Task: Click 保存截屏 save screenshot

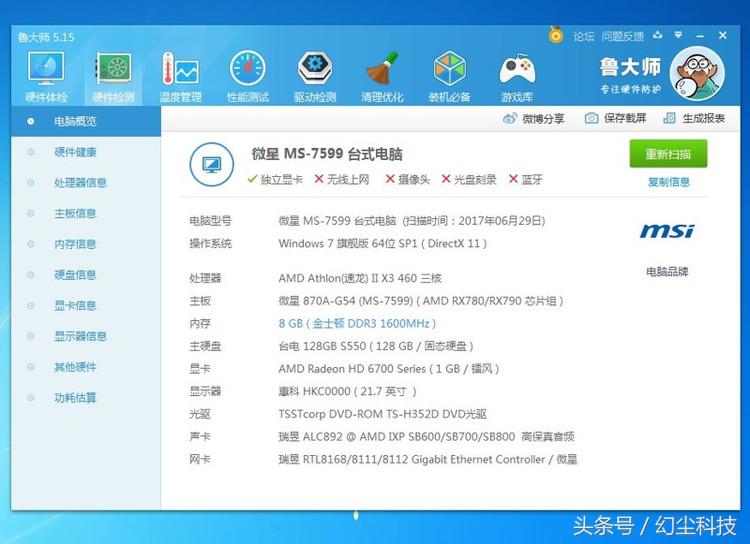Action: (x=616, y=118)
